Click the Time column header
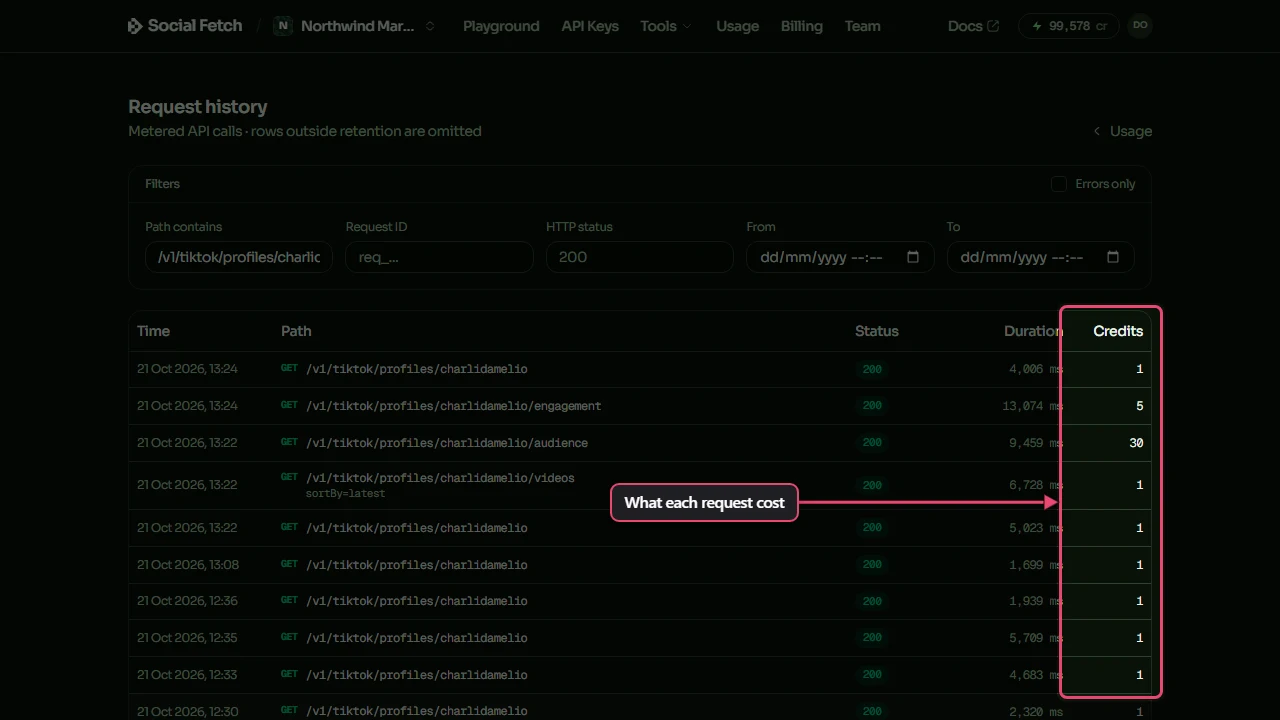The width and height of the screenshot is (1280, 720). [x=153, y=331]
